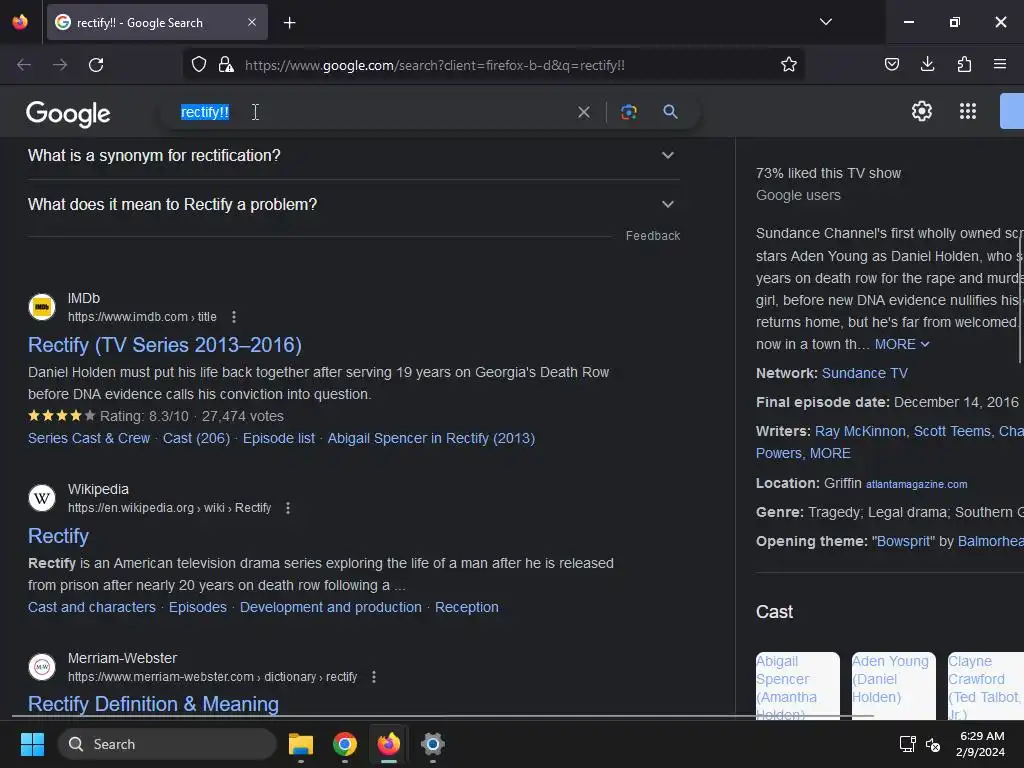Open 'Development and production' sitelink
Viewport: 1024px width, 768px height.
point(330,607)
